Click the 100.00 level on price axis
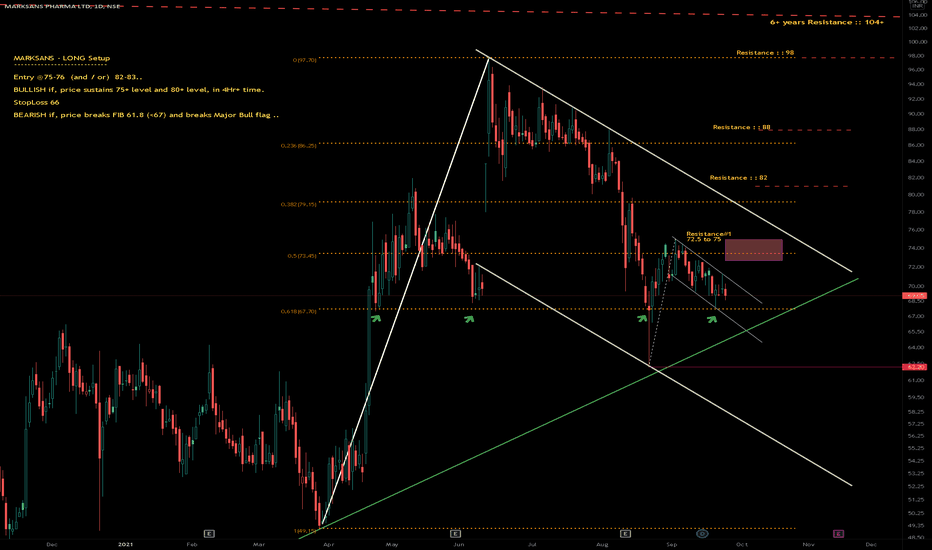 [x=917, y=42]
